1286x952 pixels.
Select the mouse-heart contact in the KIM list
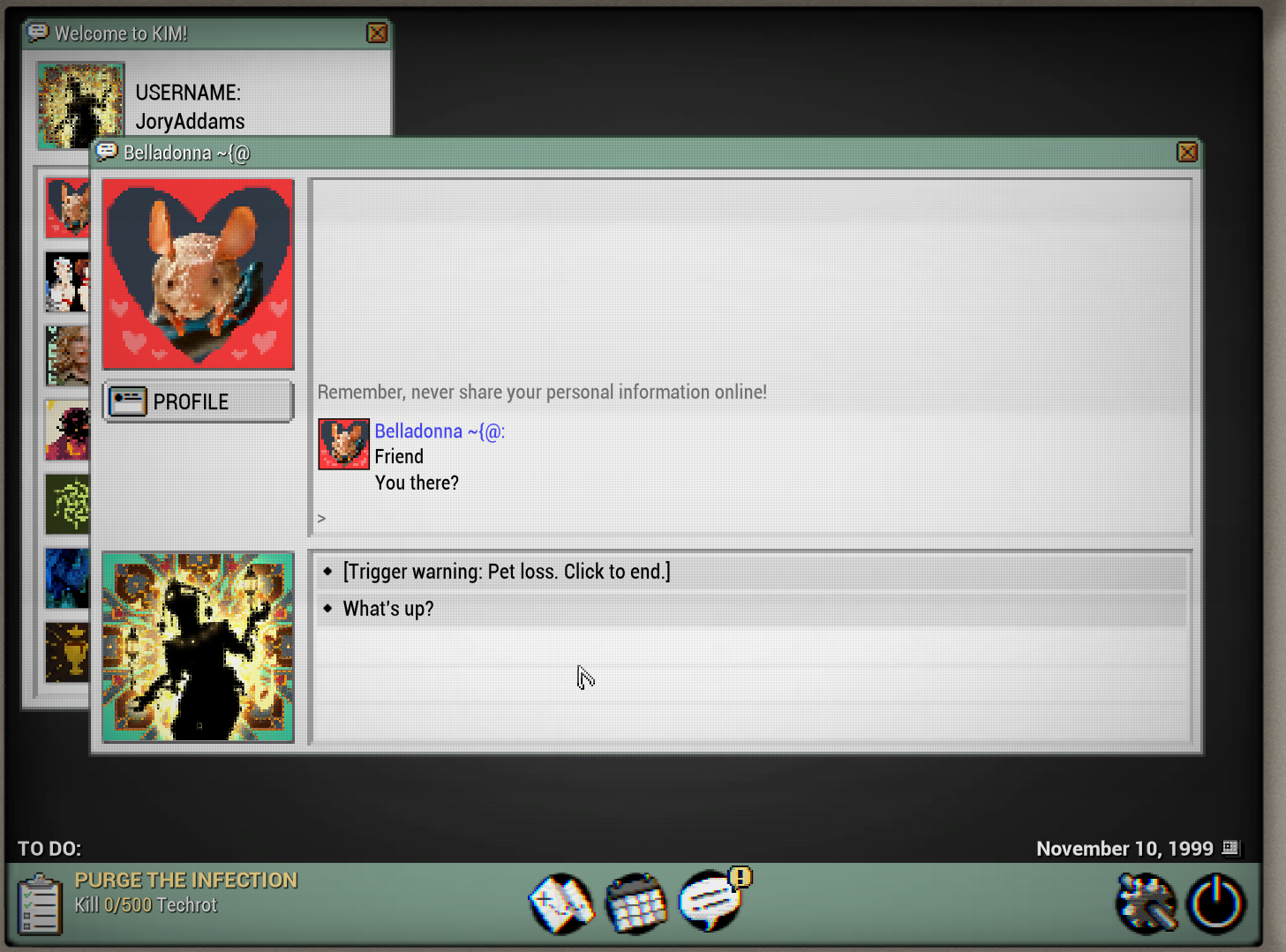(67, 208)
